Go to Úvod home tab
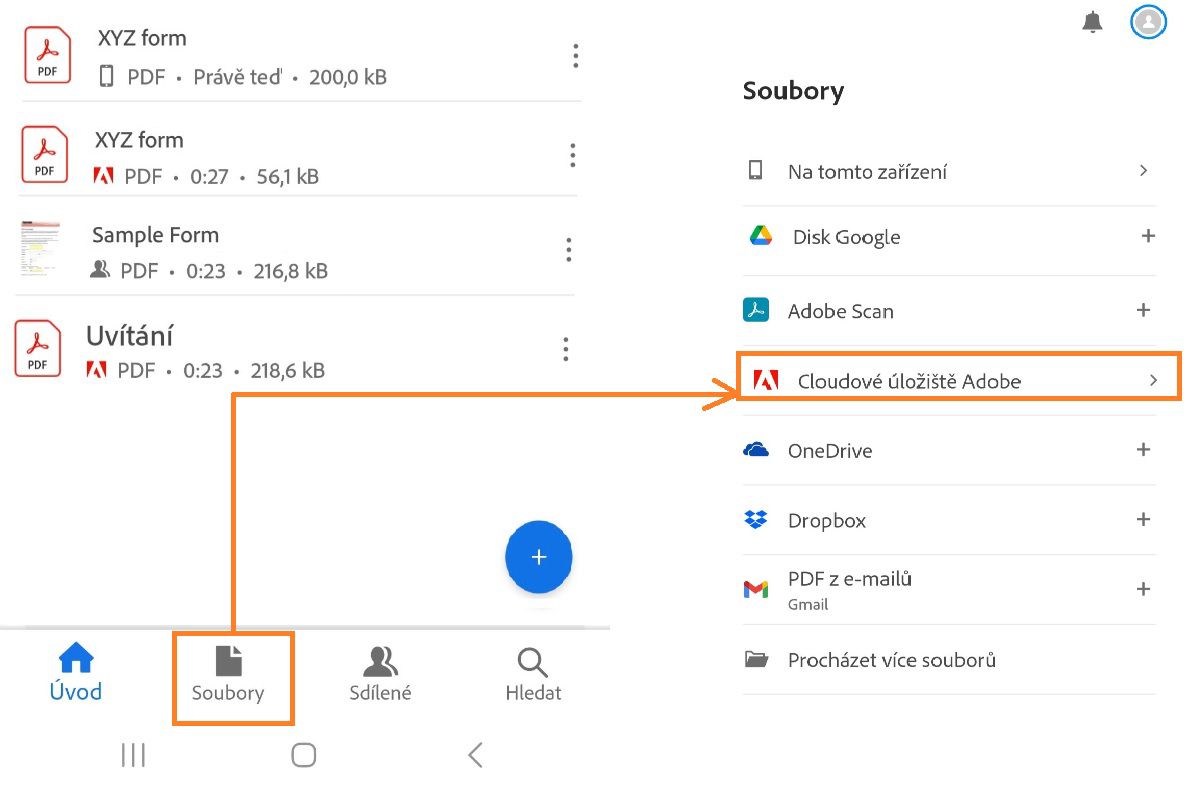Screen dimensions: 1200x795 pyautogui.click(x=76, y=673)
